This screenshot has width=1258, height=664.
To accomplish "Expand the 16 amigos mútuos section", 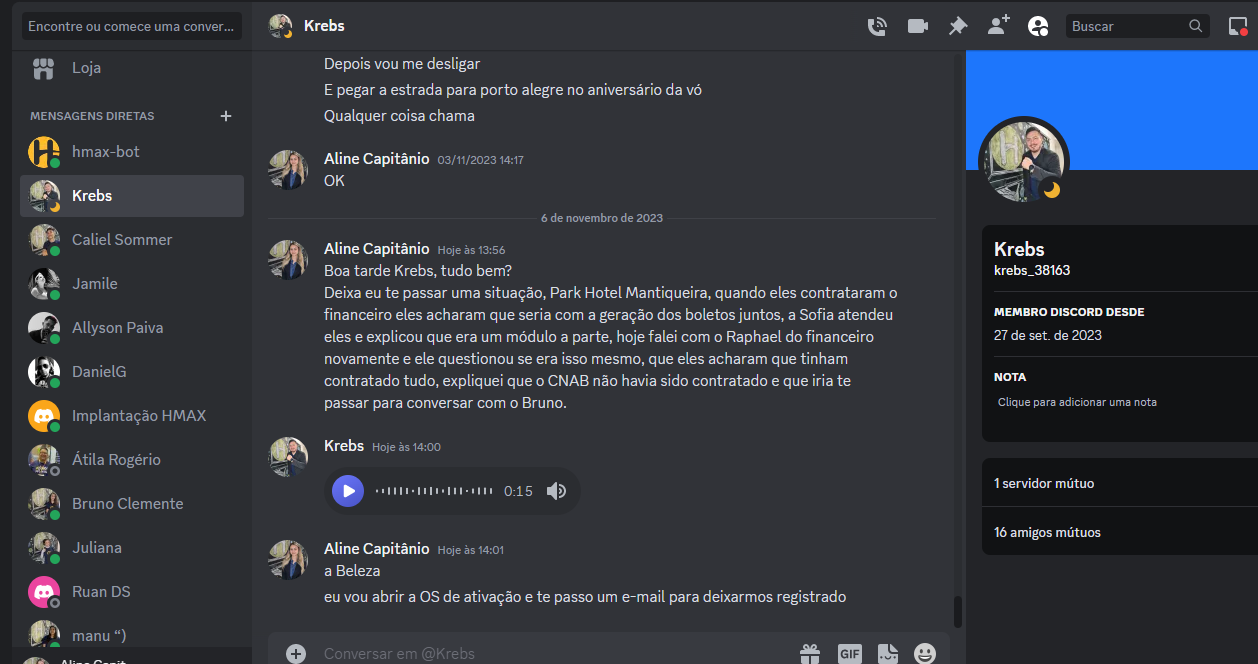I will click(1120, 532).
